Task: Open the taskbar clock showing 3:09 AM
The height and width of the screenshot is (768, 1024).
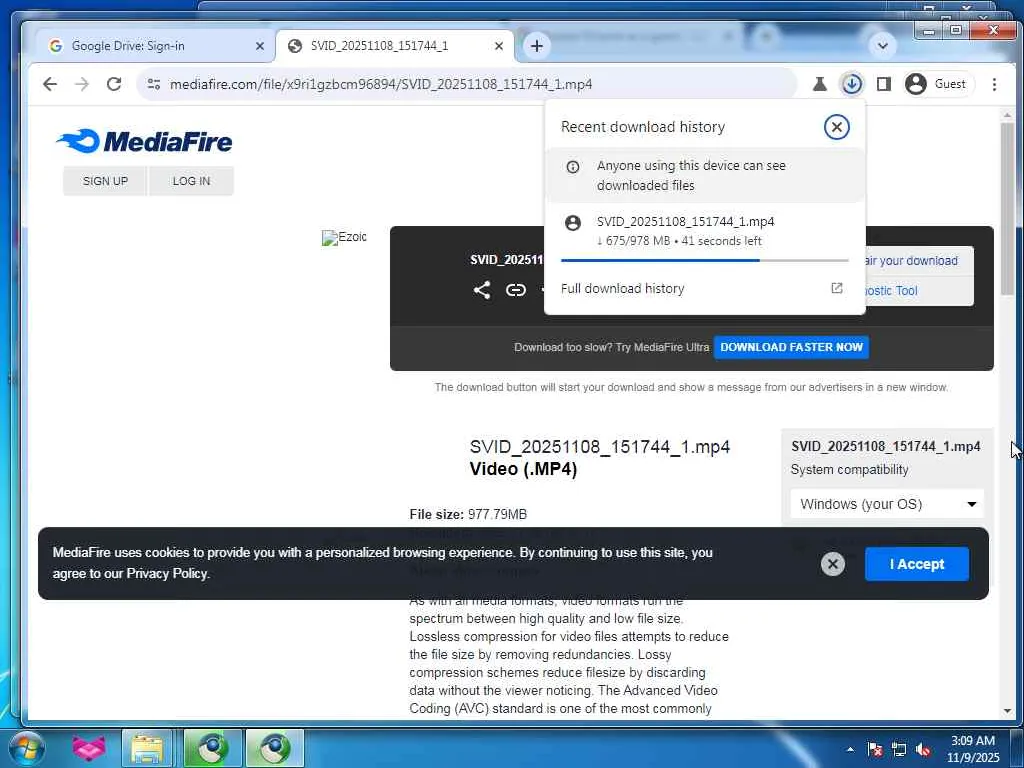Action: click(973, 749)
